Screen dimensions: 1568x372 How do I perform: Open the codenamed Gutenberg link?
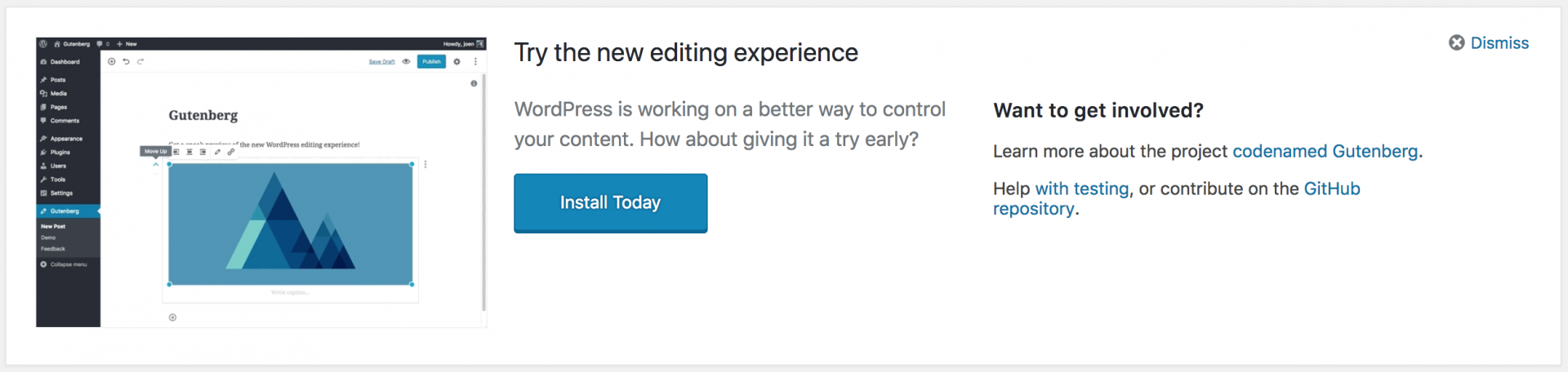point(1325,152)
